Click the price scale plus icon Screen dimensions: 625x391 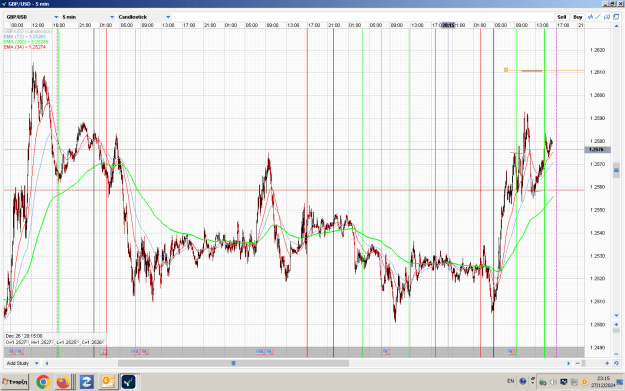click(x=616, y=324)
